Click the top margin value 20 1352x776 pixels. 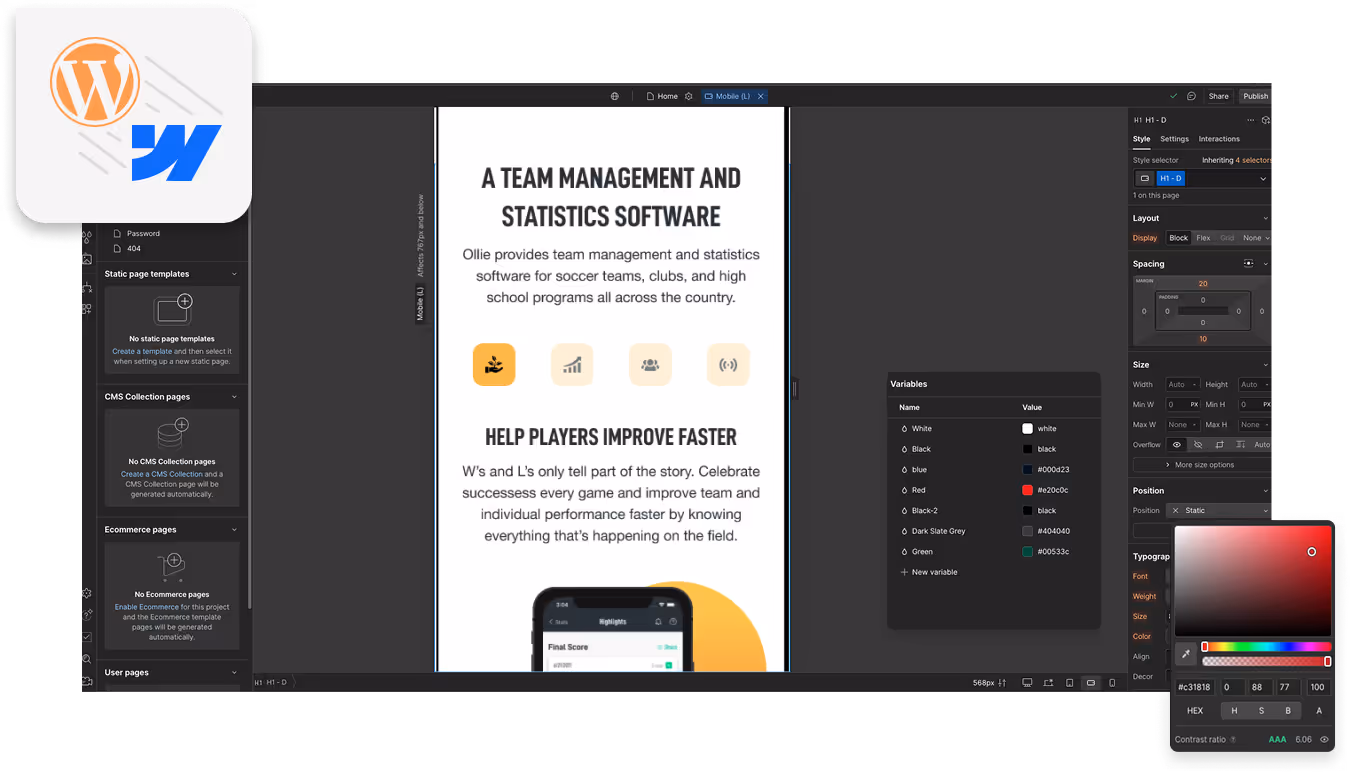click(x=1203, y=284)
